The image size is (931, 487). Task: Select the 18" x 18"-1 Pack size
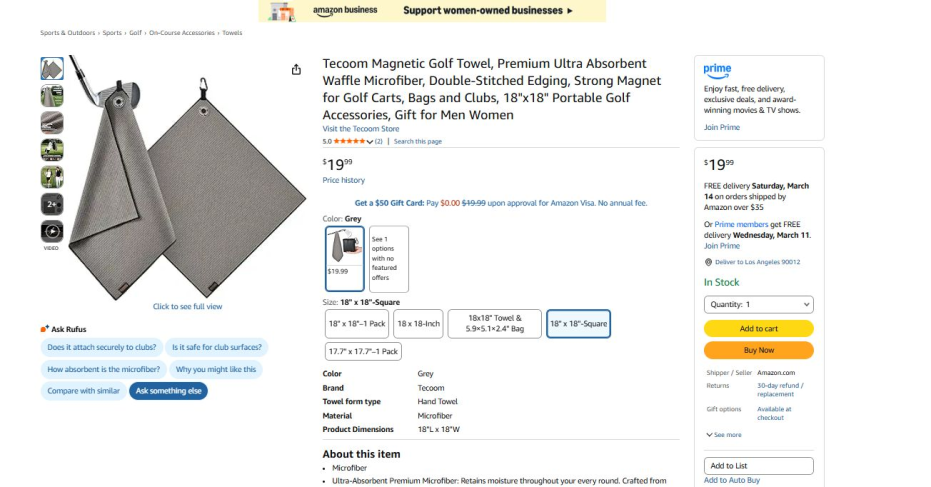pos(357,323)
